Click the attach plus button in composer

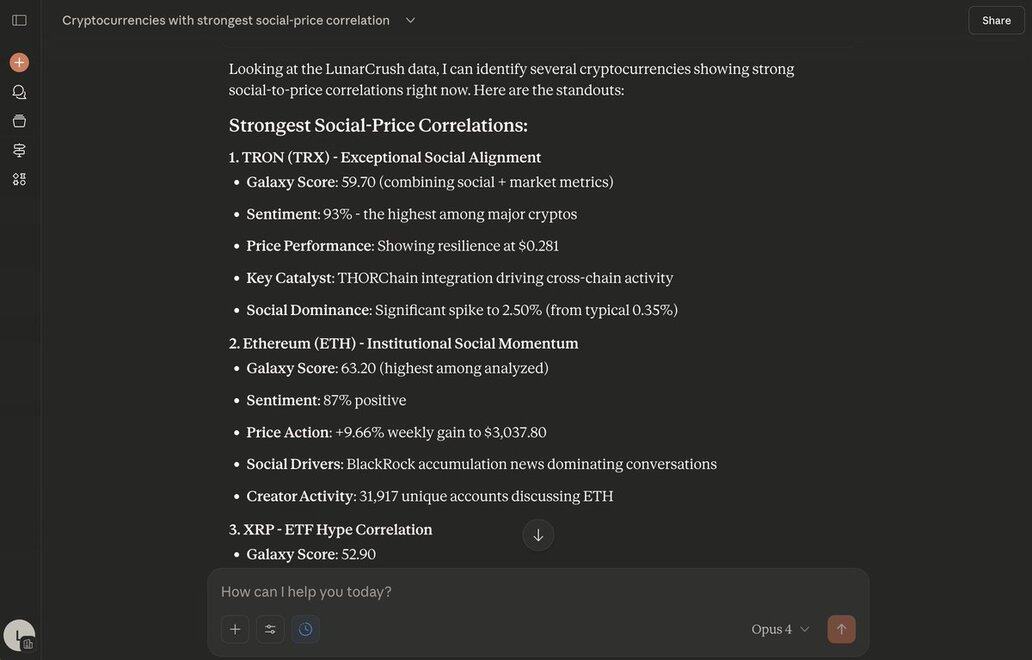235,629
